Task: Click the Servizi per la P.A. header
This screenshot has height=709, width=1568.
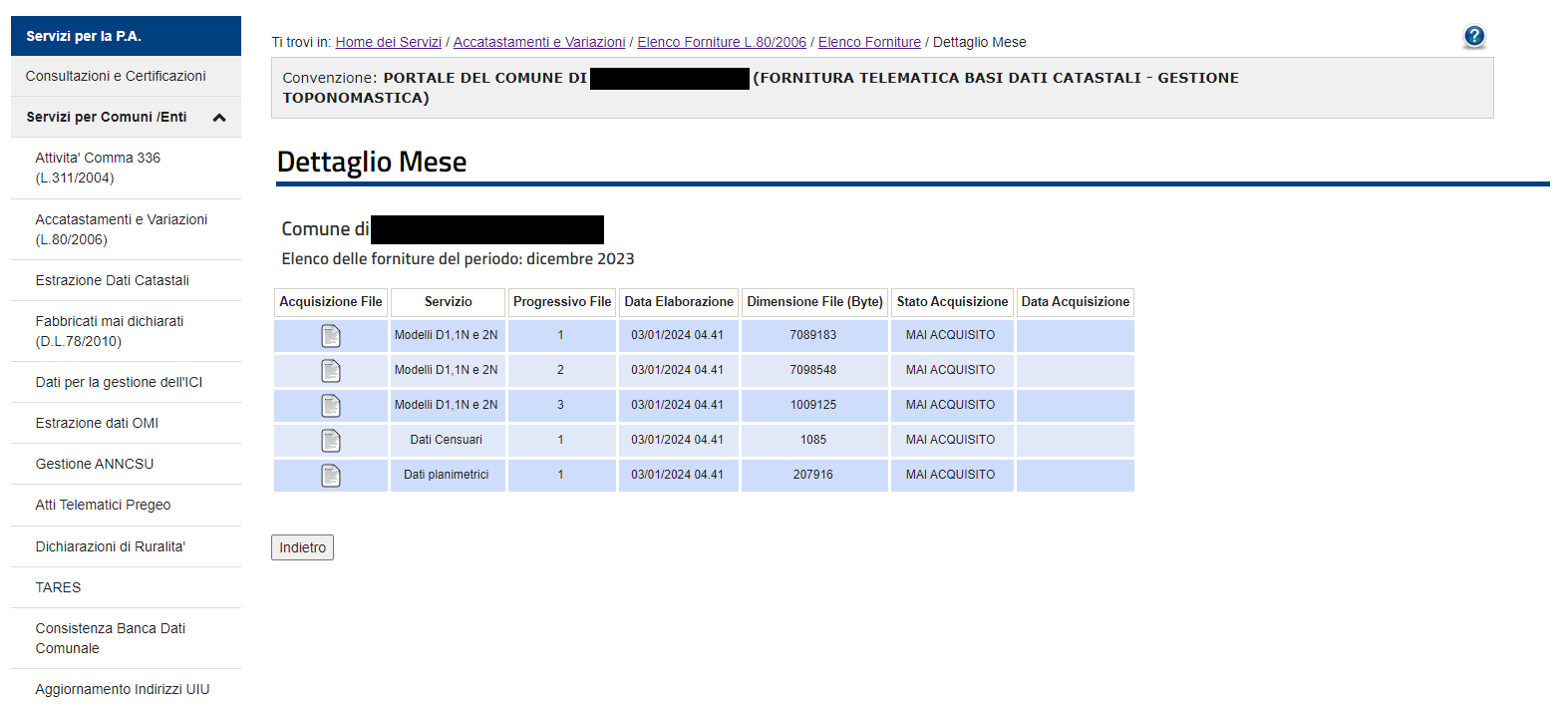Action: click(84, 36)
